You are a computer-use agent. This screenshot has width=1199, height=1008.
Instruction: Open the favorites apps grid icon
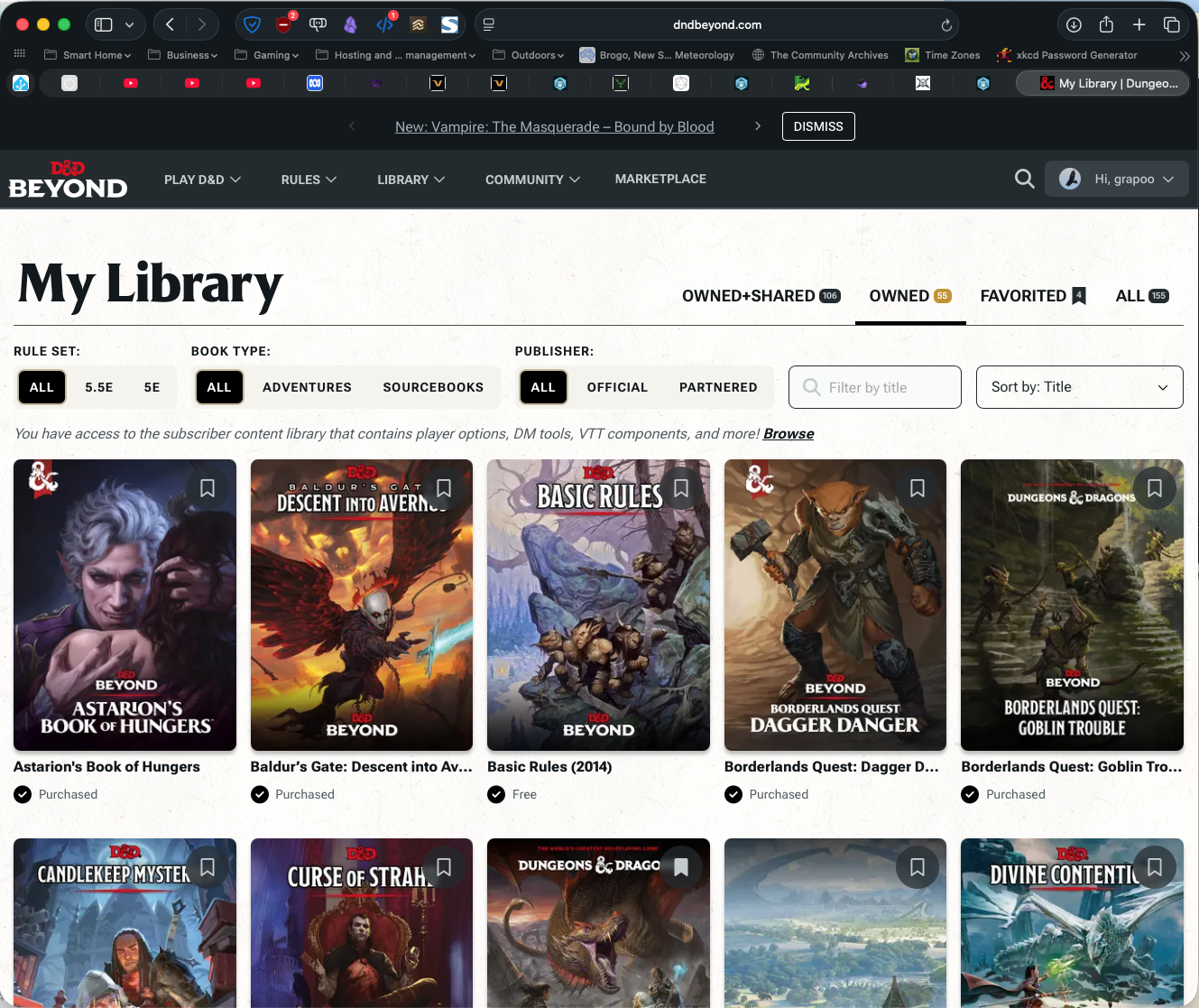pyautogui.click(x=20, y=55)
